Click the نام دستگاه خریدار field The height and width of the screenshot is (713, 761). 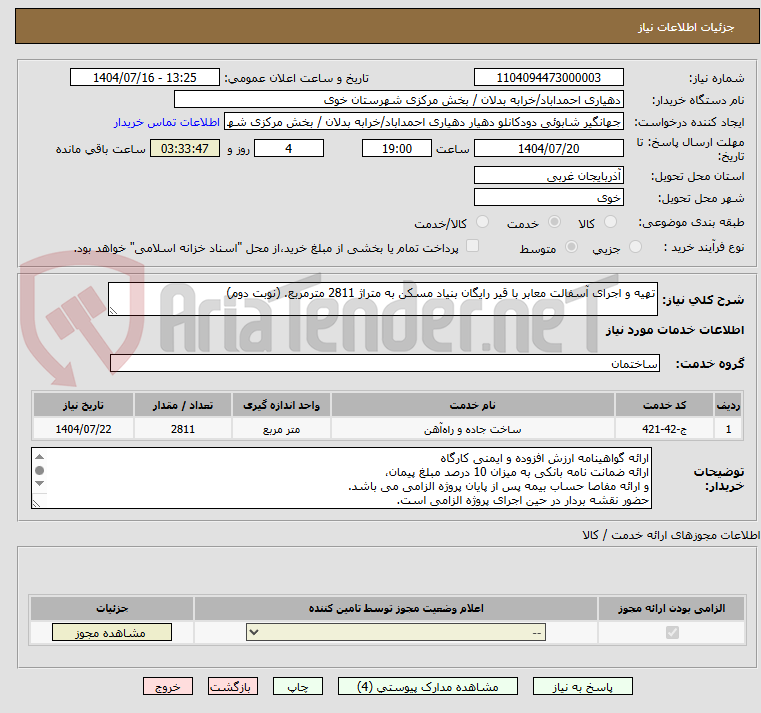398,100
